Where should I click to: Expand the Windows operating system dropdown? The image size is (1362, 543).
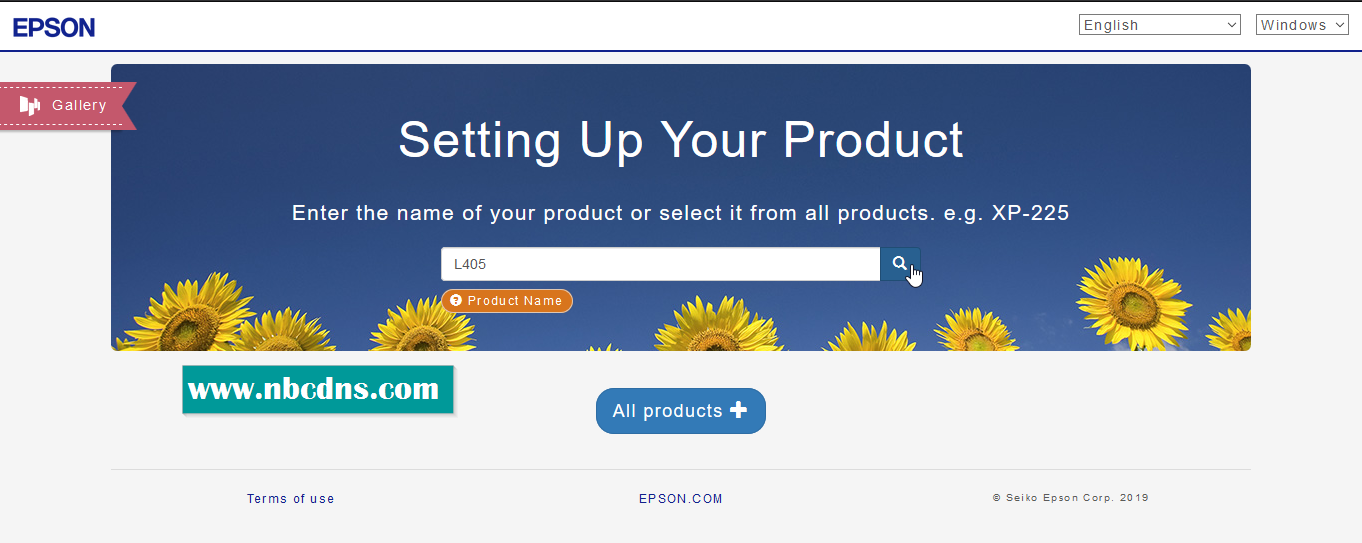1302,25
